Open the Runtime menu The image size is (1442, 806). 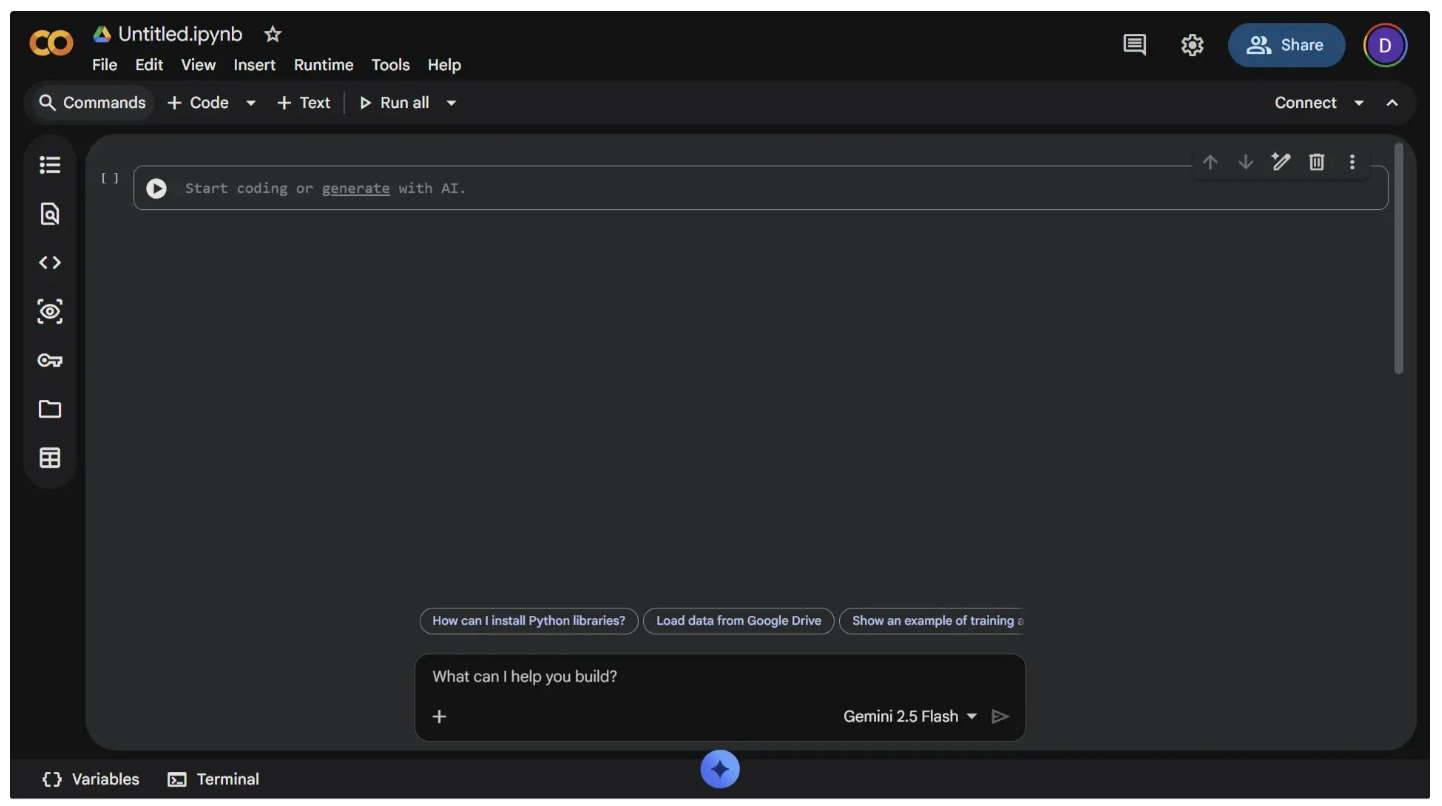tap(323, 65)
